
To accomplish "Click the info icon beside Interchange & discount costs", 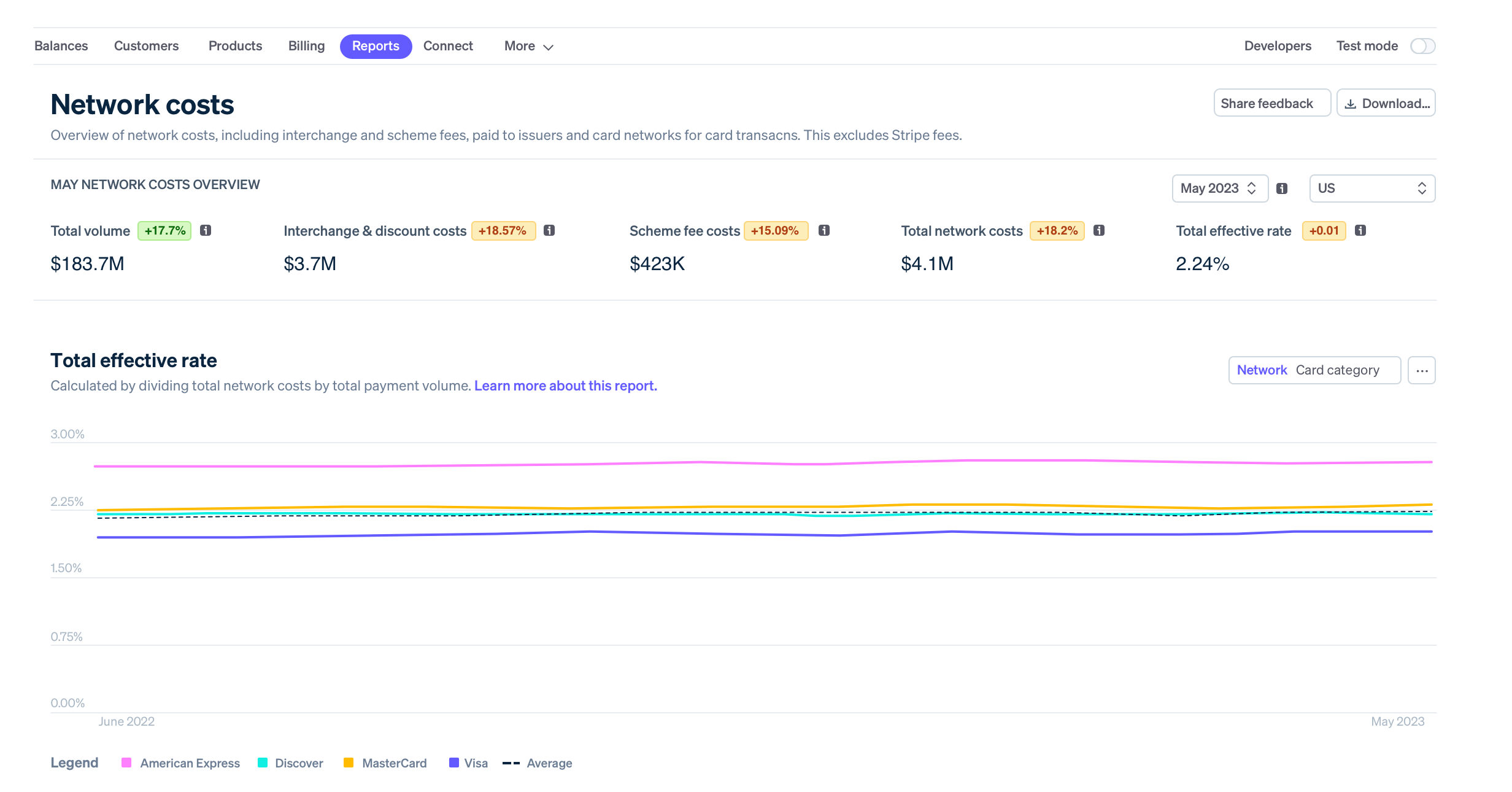I will pyautogui.click(x=550, y=230).
